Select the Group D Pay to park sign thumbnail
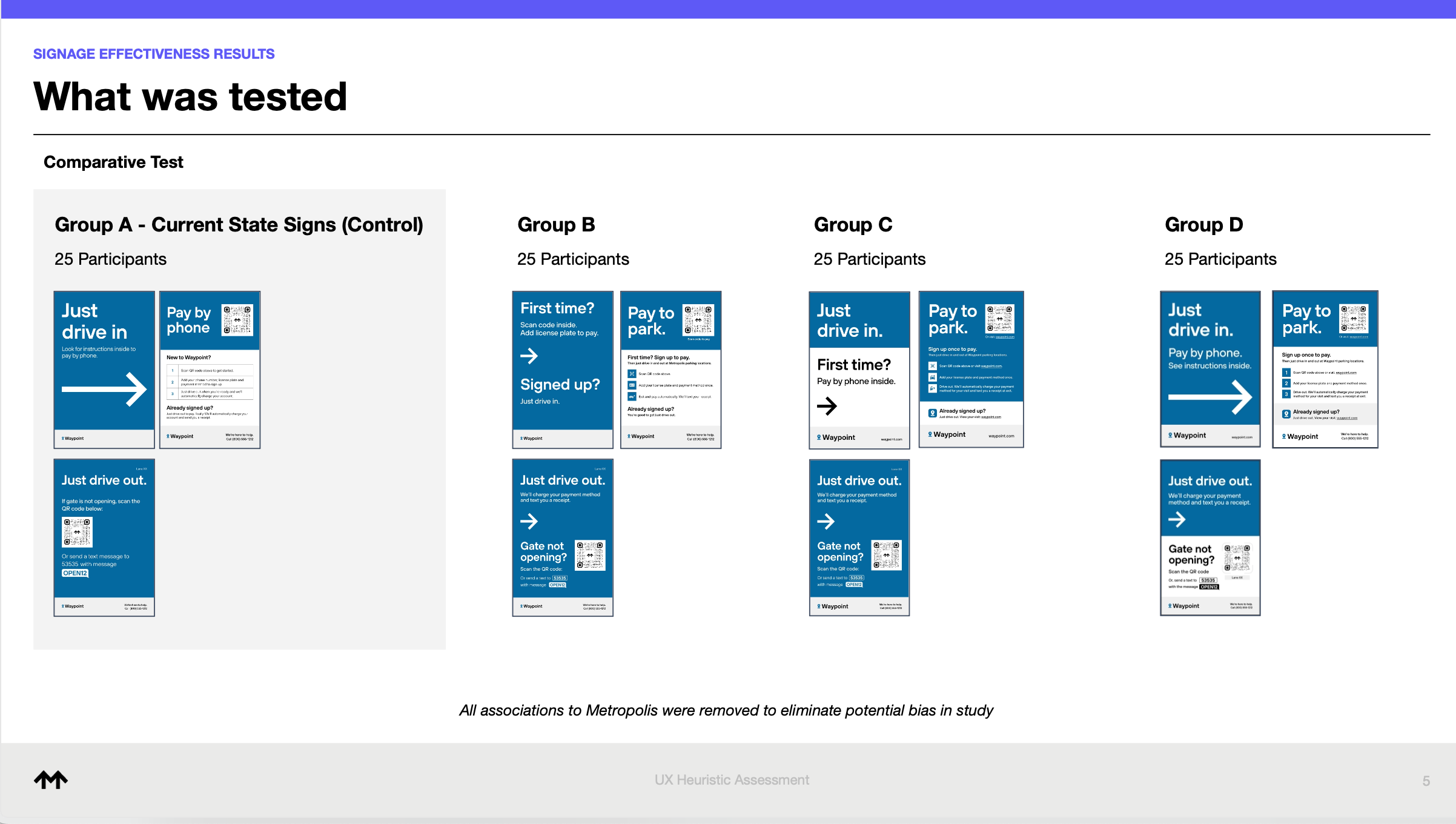 [x=1325, y=370]
